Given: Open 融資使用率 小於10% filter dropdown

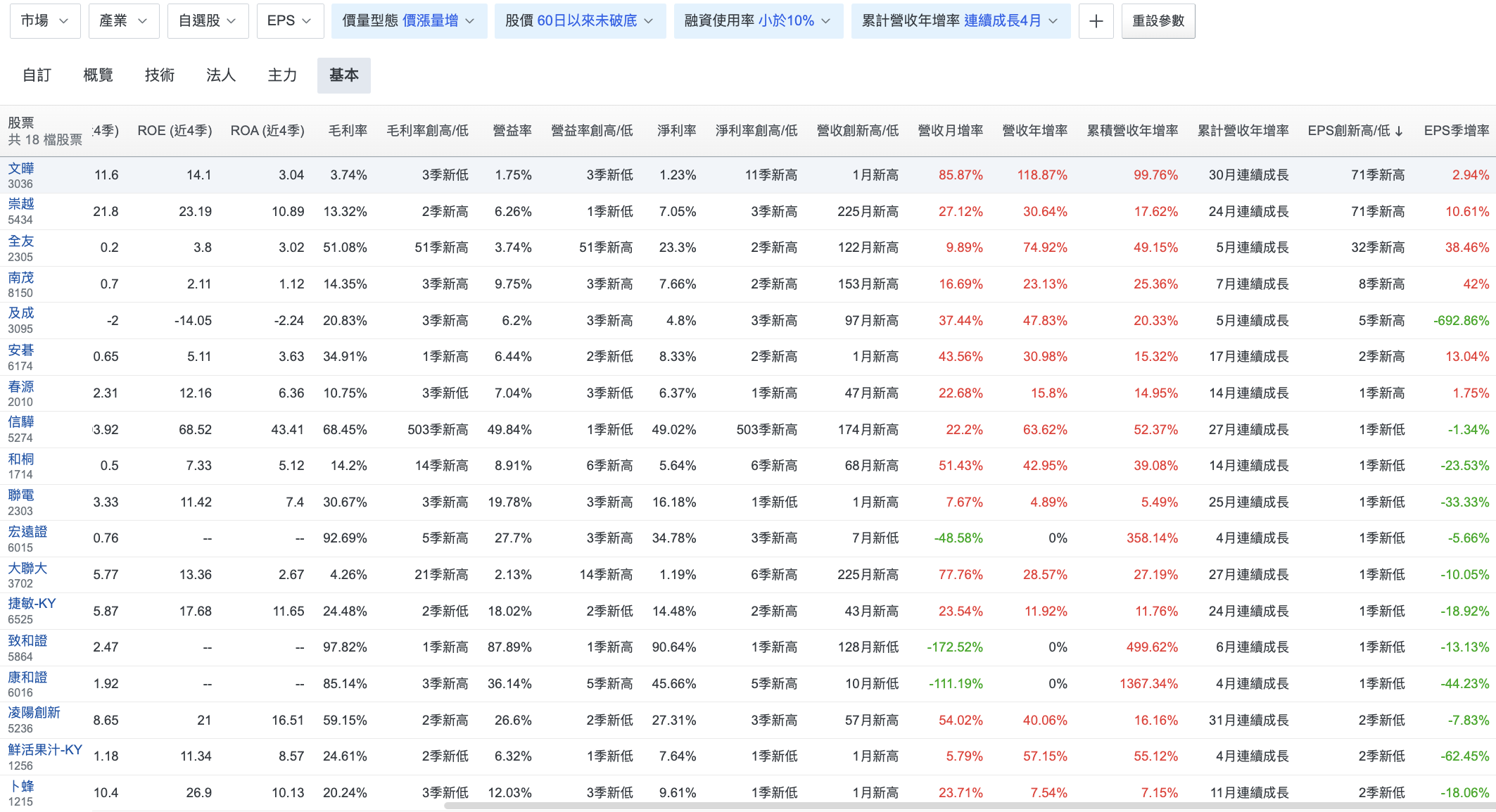Looking at the screenshot, I should tap(757, 21).
